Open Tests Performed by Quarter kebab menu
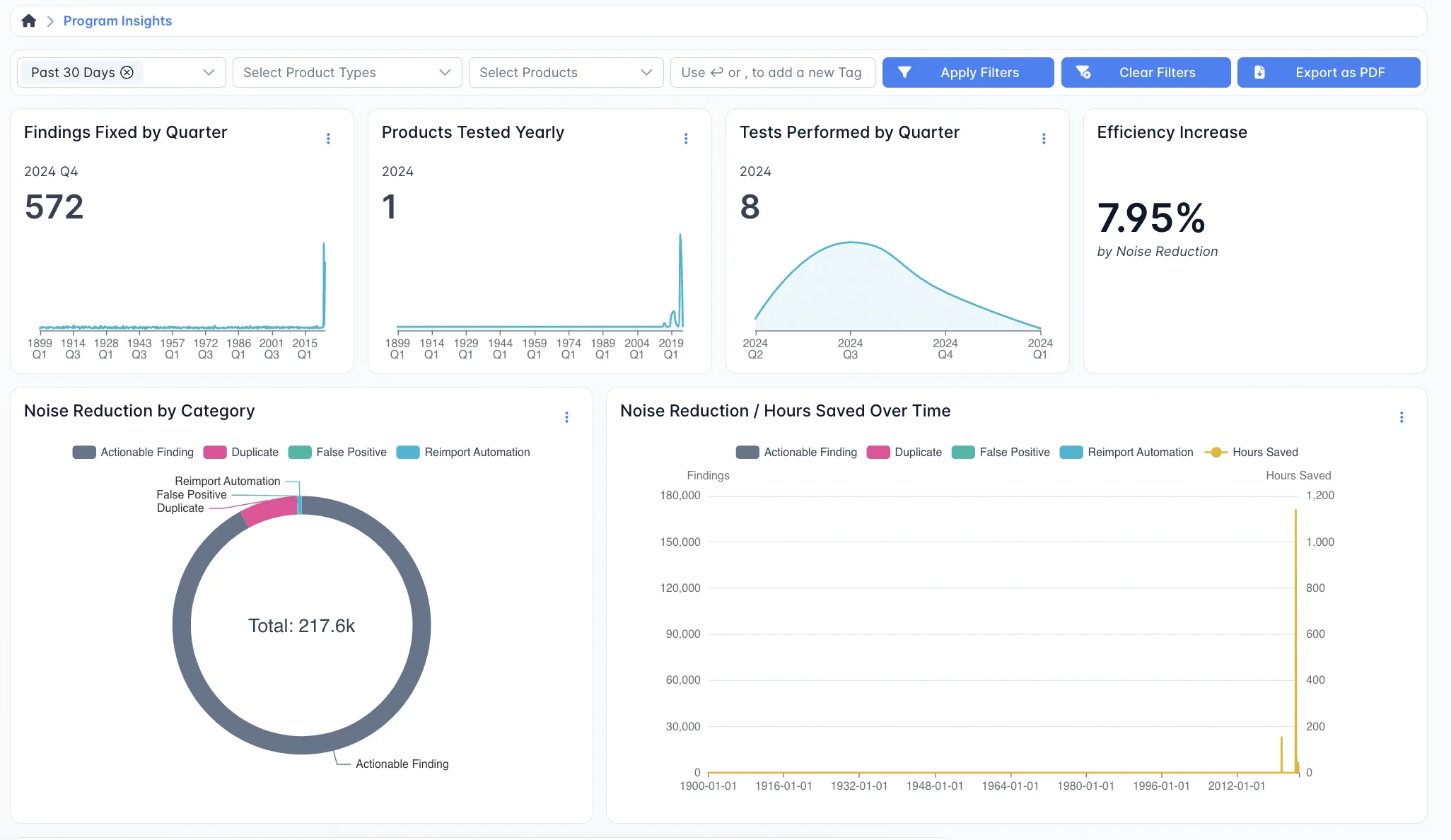The width and height of the screenshot is (1451, 840). click(1044, 139)
